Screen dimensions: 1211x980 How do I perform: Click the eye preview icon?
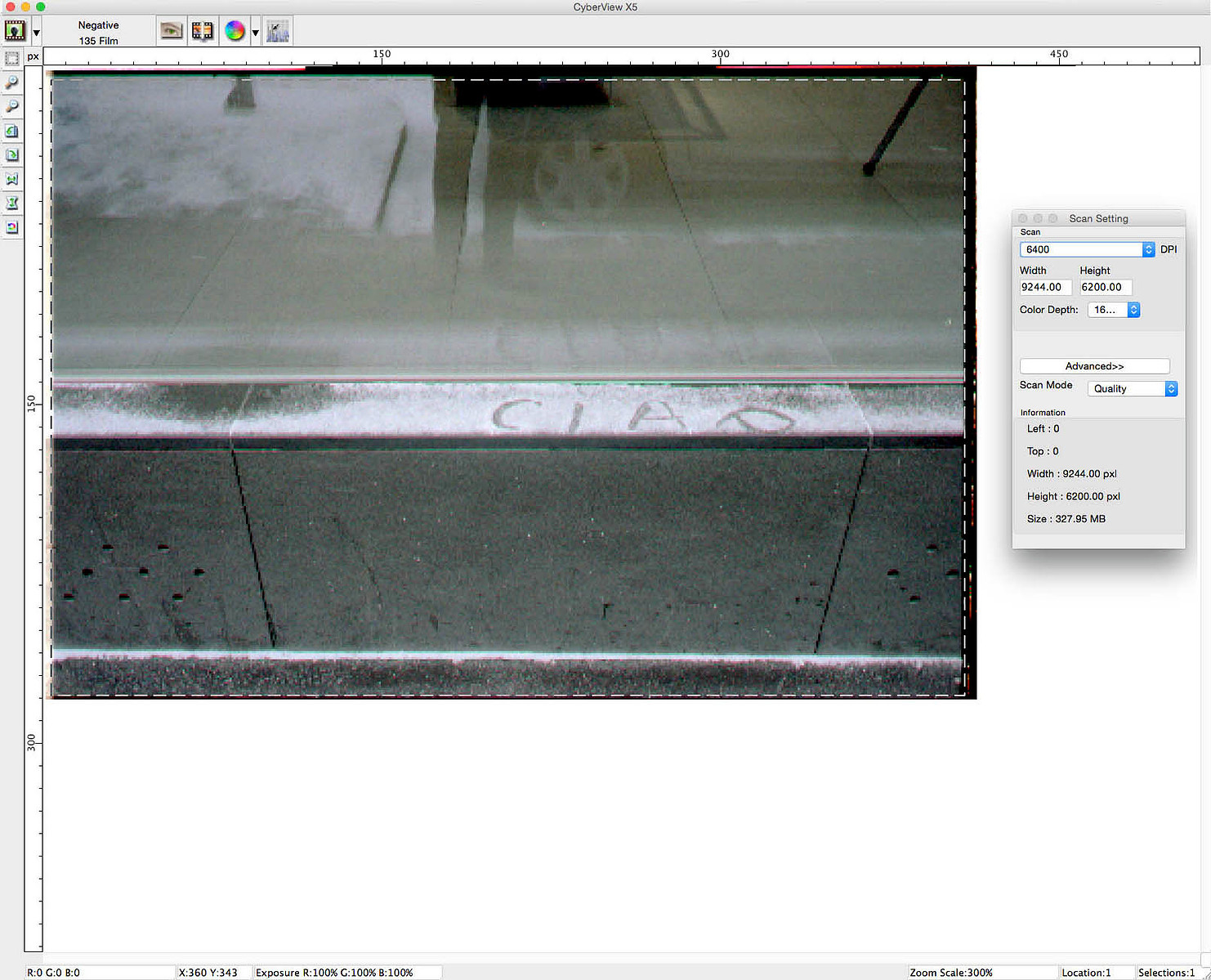(171, 31)
